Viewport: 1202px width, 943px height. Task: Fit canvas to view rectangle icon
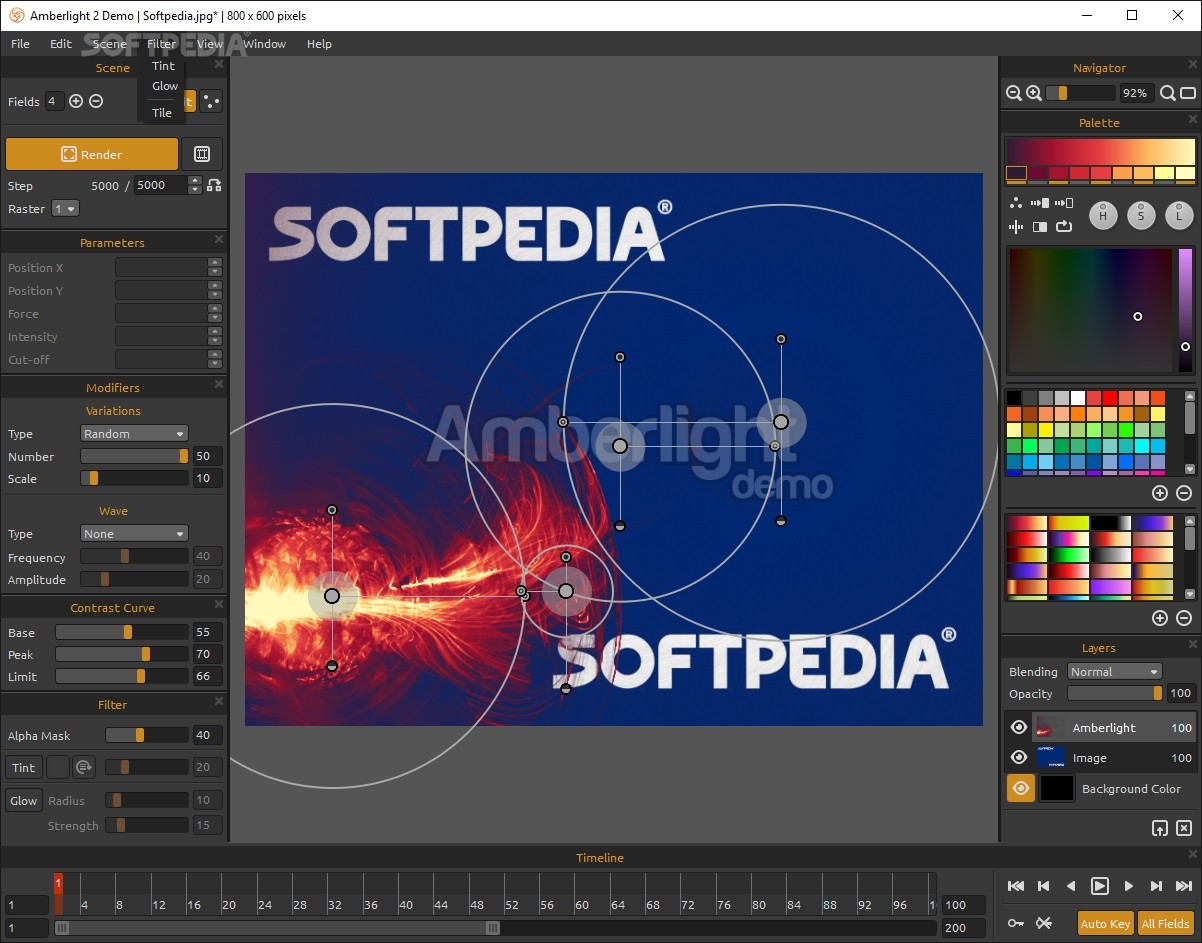pyautogui.click(x=1188, y=93)
